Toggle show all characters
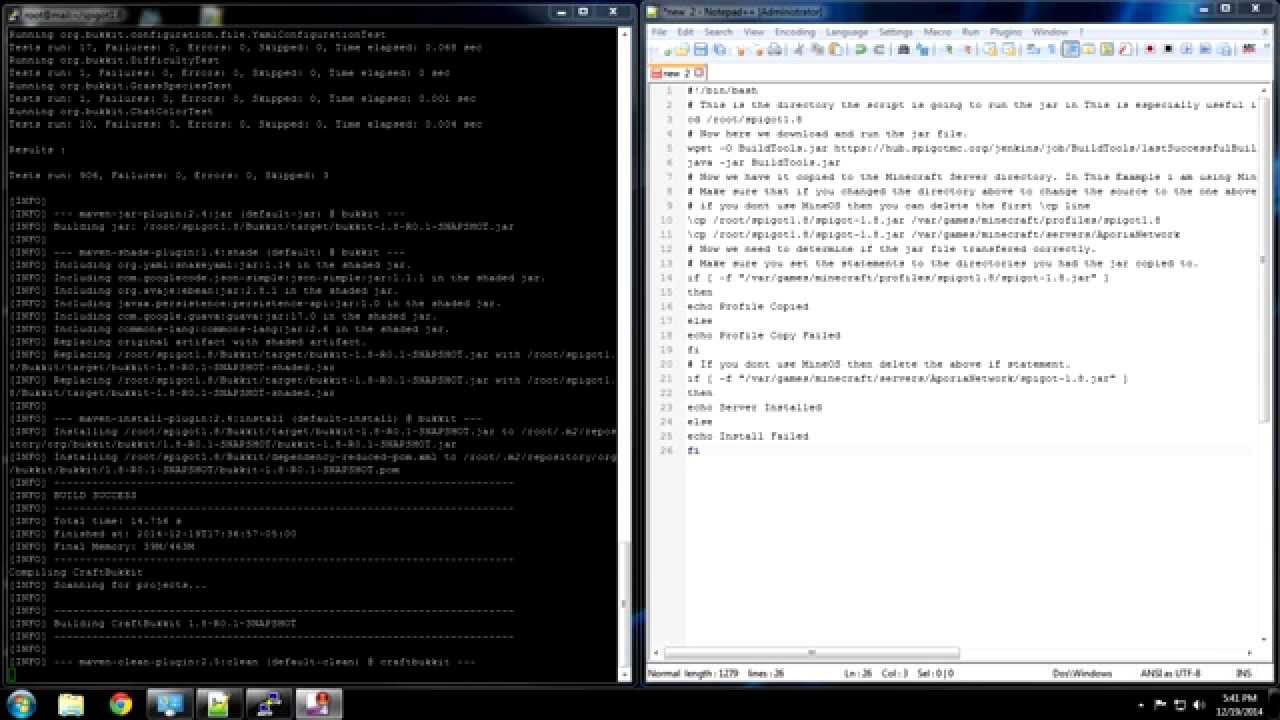This screenshot has height=720, width=1280. 1051,49
